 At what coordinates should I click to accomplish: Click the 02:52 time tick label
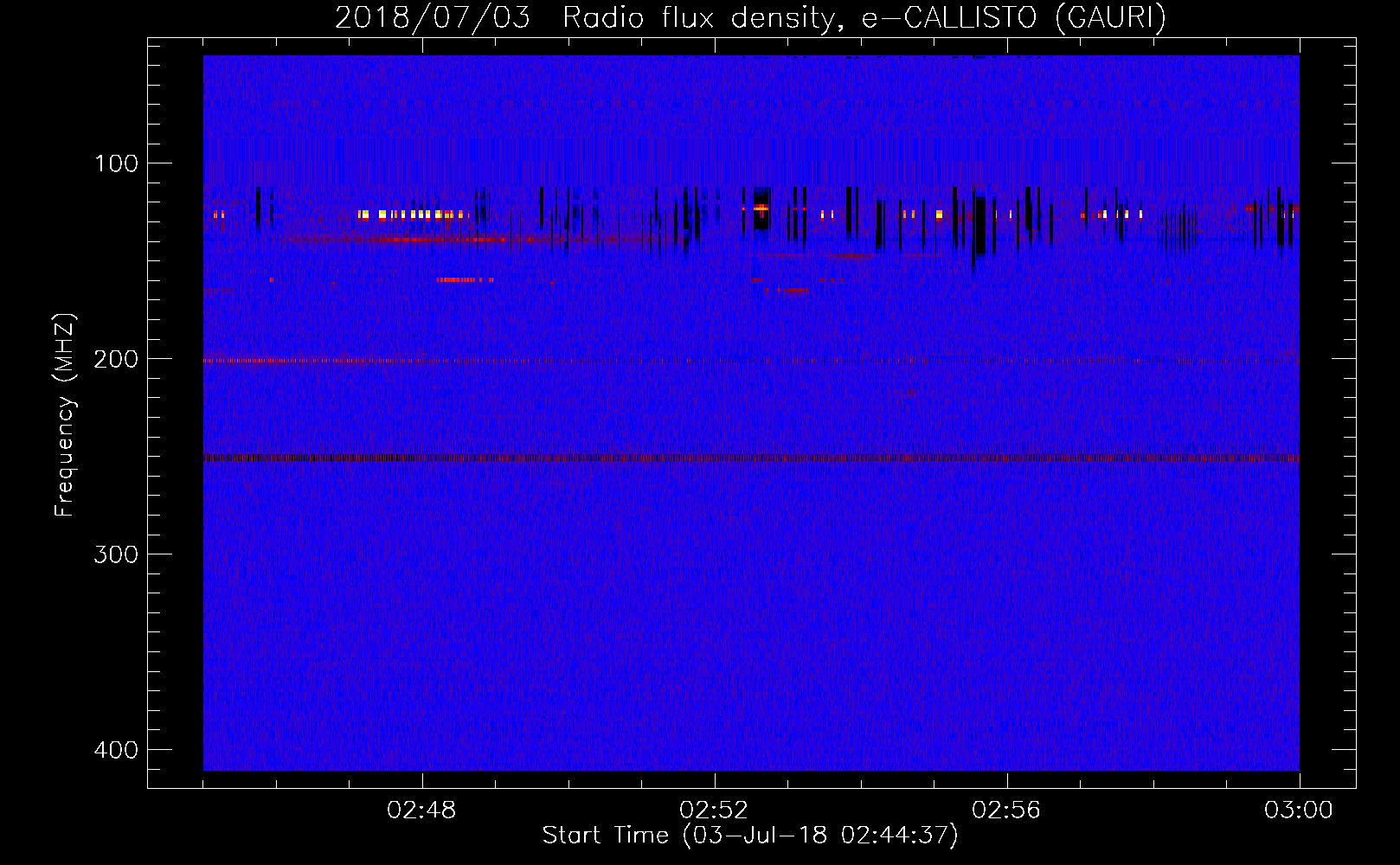pyautogui.click(x=714, y=811)
